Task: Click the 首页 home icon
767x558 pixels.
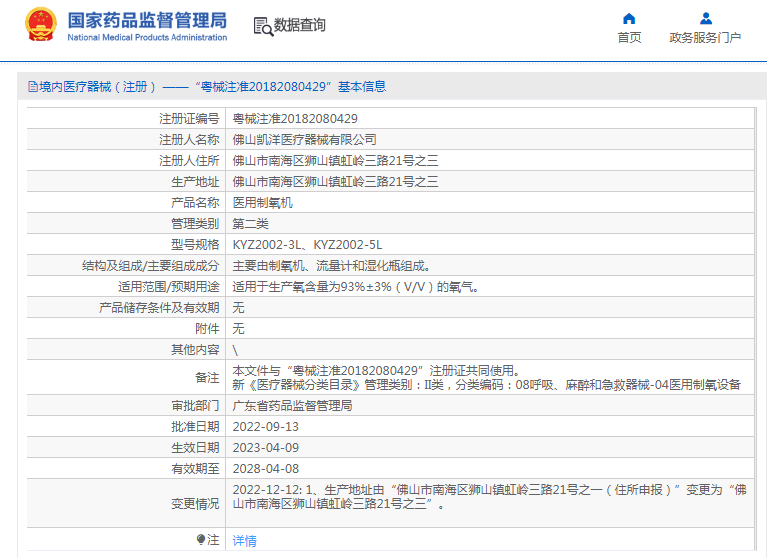Action: (x=629, y=19)
